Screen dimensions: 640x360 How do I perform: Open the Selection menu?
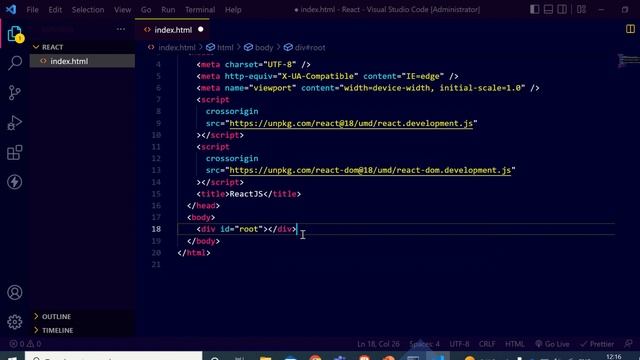(88, 9)
